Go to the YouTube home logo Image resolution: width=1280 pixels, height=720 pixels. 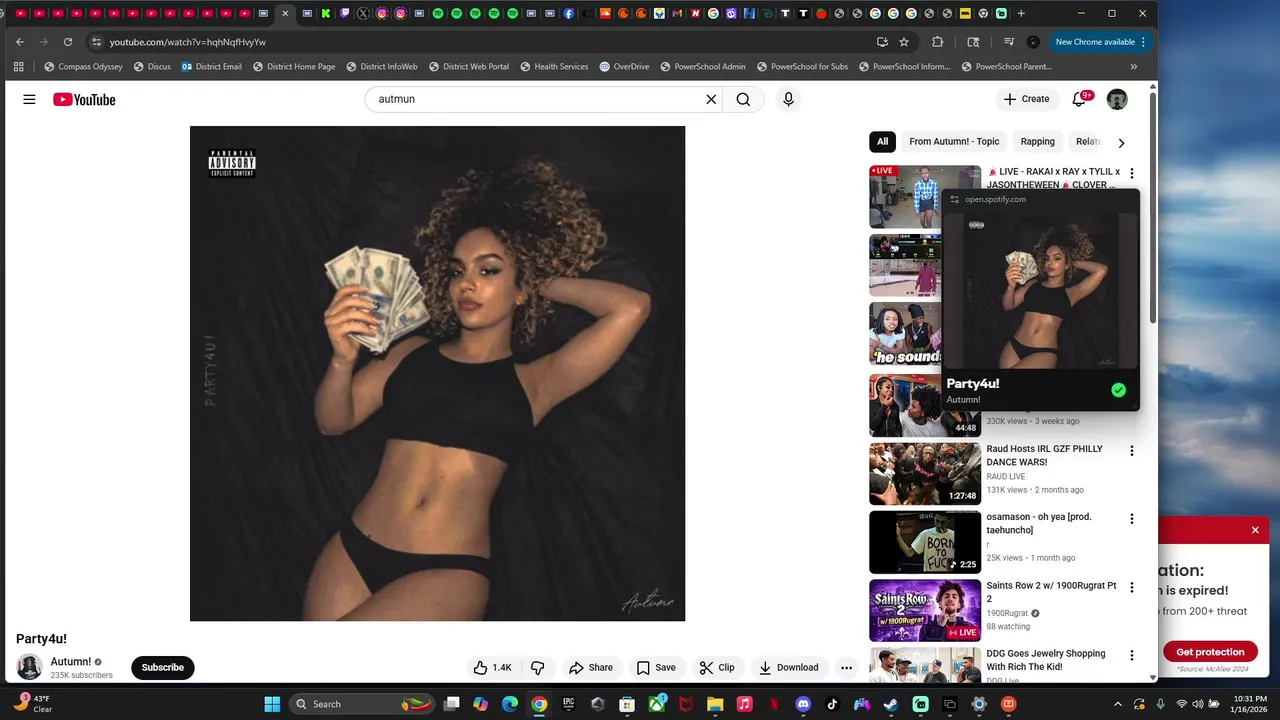pos(84,99)
